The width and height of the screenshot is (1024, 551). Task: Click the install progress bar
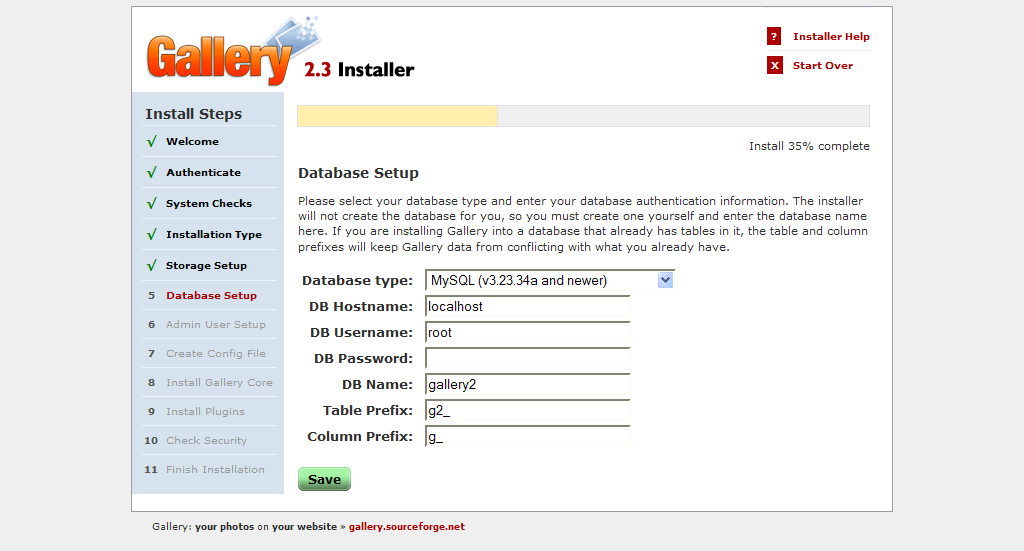pyautogui.click(x=583, y=116)
